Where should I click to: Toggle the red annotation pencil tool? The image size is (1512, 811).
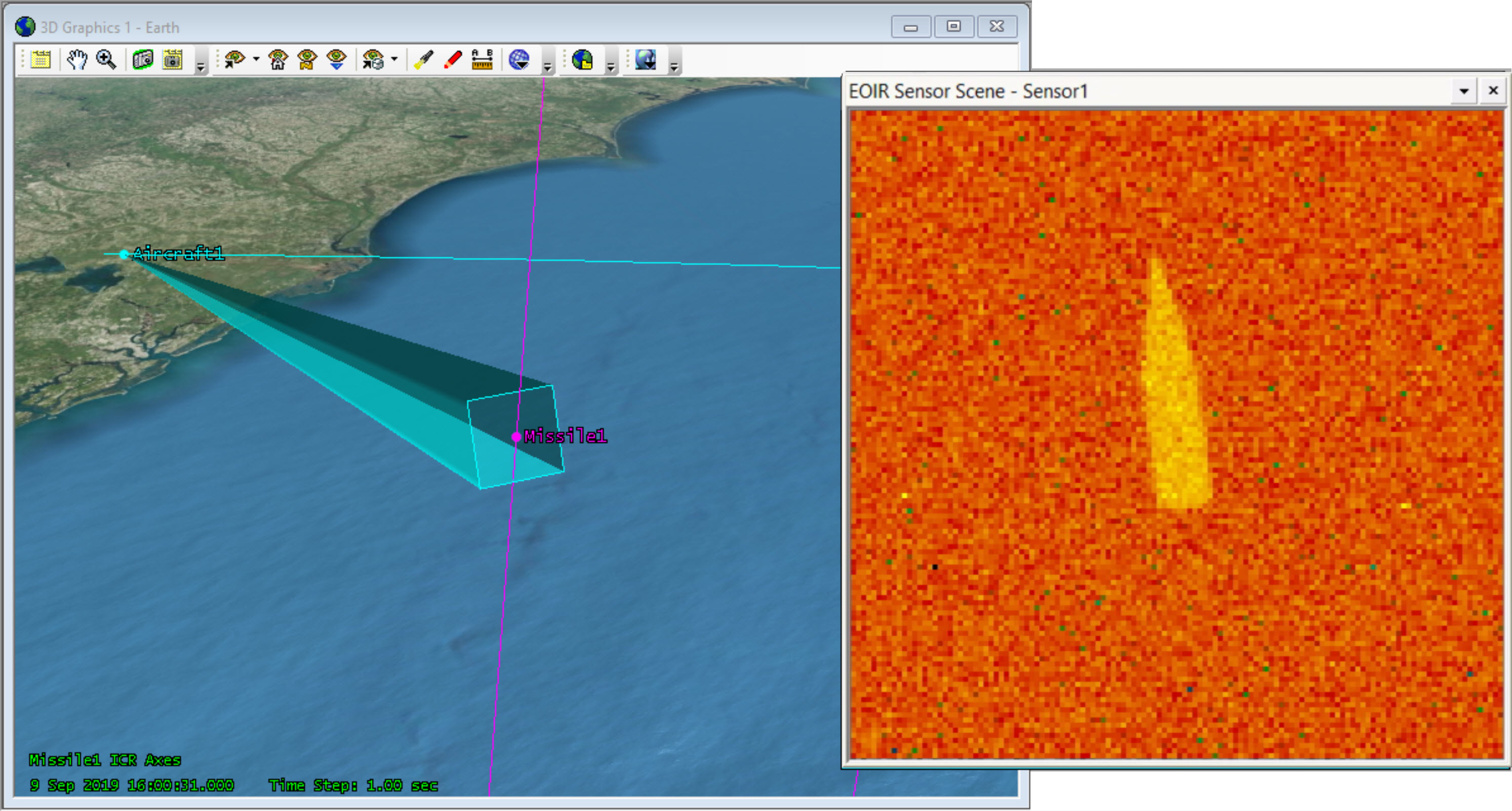(453, 59)
